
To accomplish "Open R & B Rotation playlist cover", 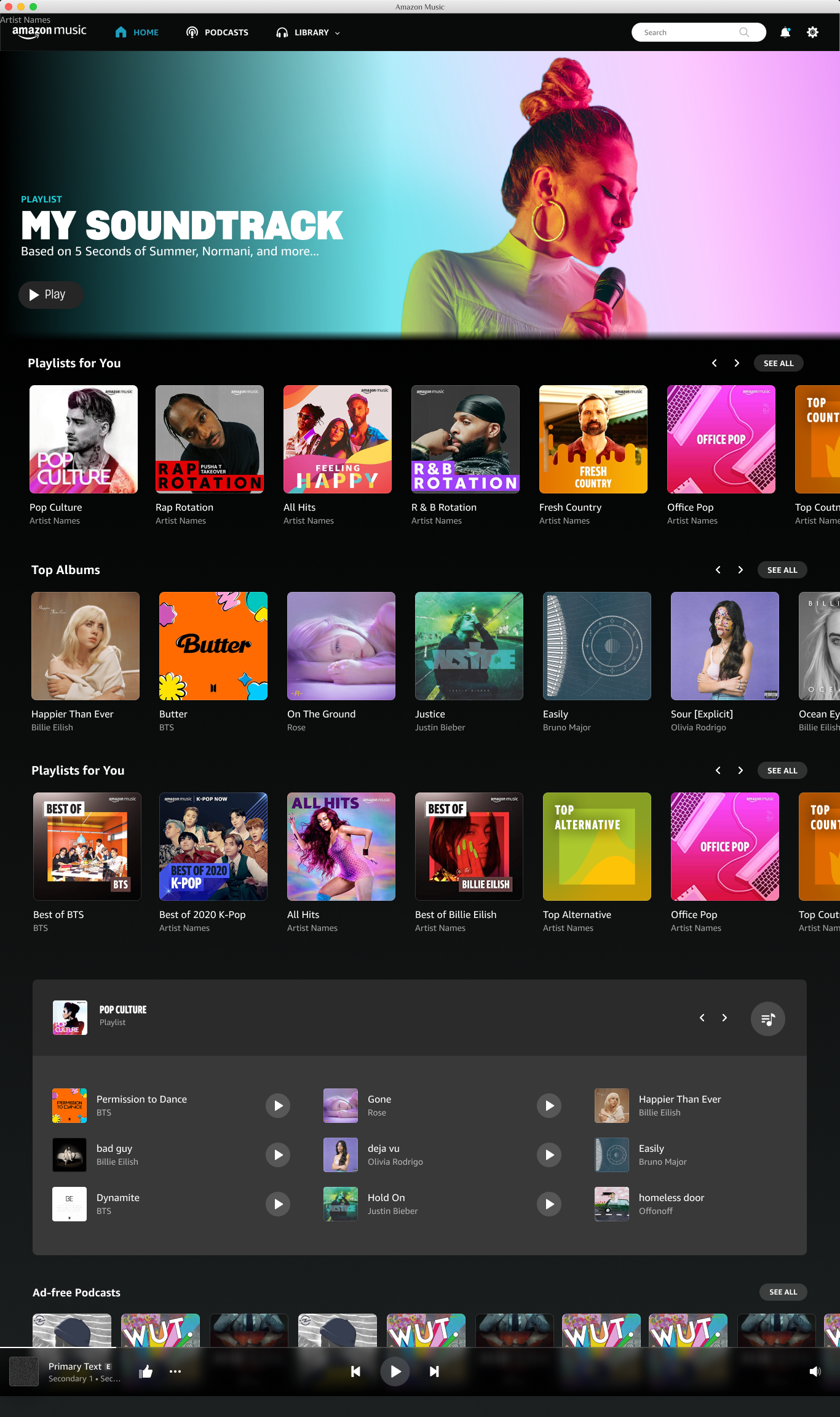I will [466, 439].
